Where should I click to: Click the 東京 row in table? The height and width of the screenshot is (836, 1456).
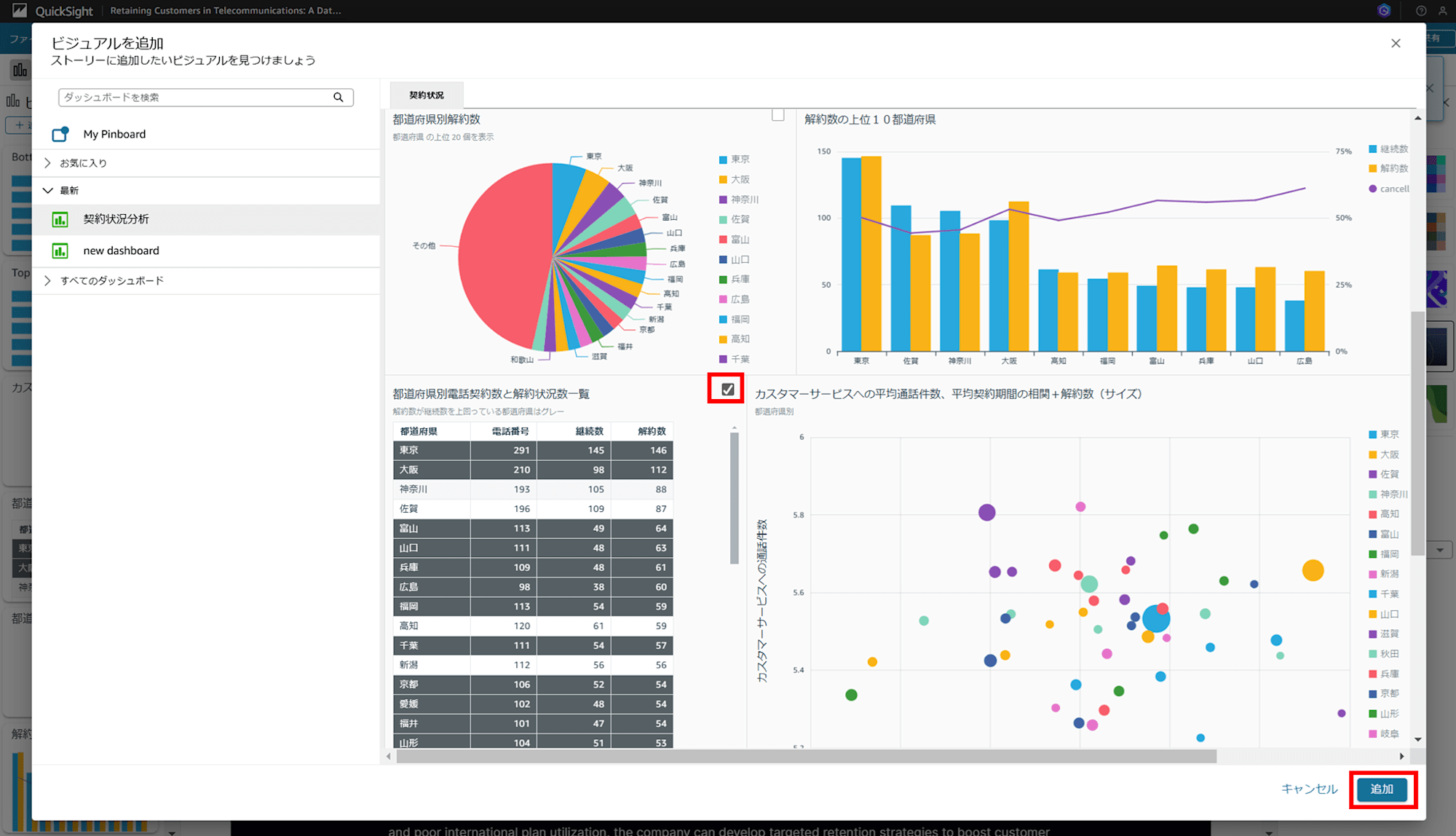tap(533, 451)
